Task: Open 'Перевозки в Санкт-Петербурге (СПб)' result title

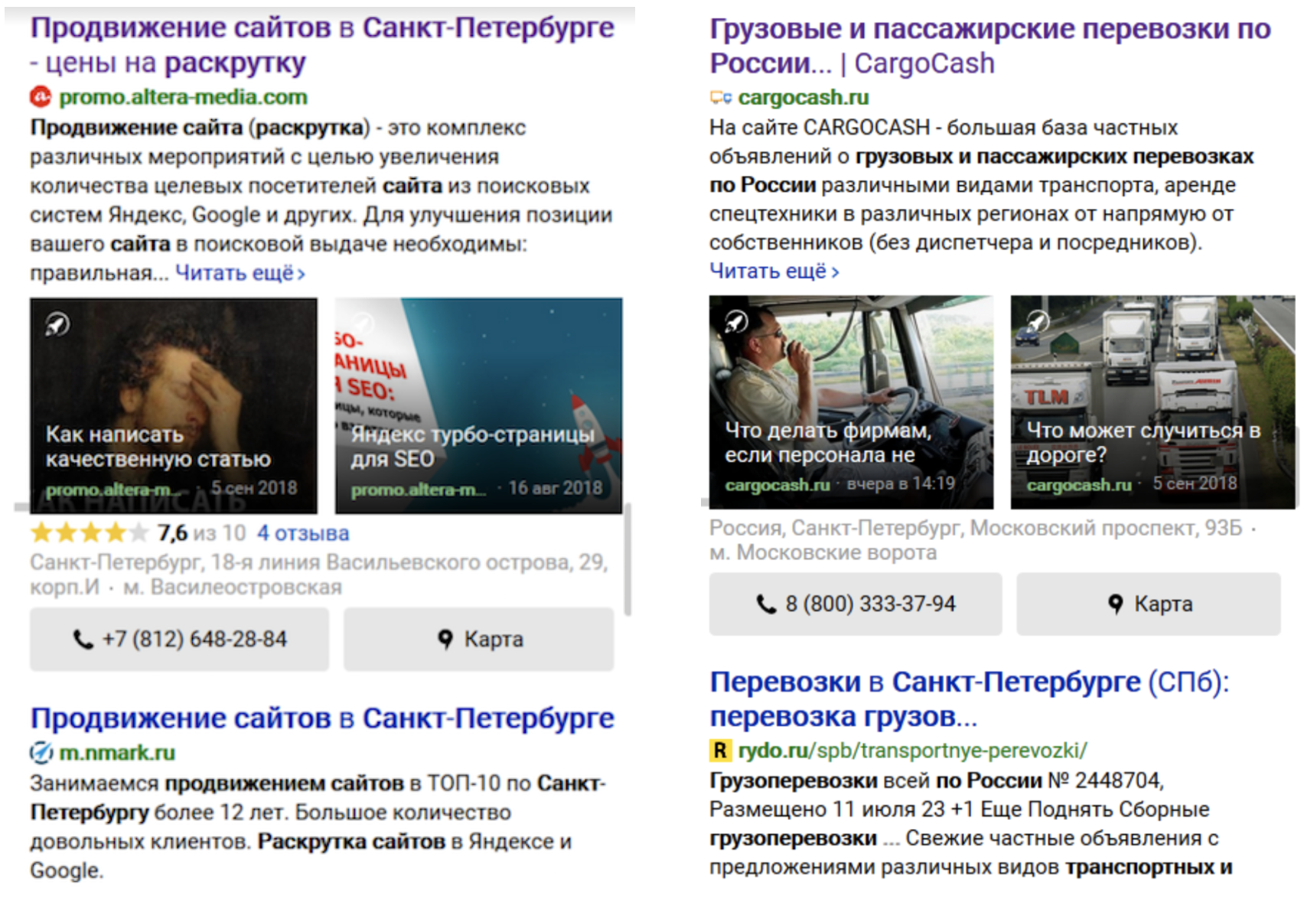Action: [x=970, y=699]
